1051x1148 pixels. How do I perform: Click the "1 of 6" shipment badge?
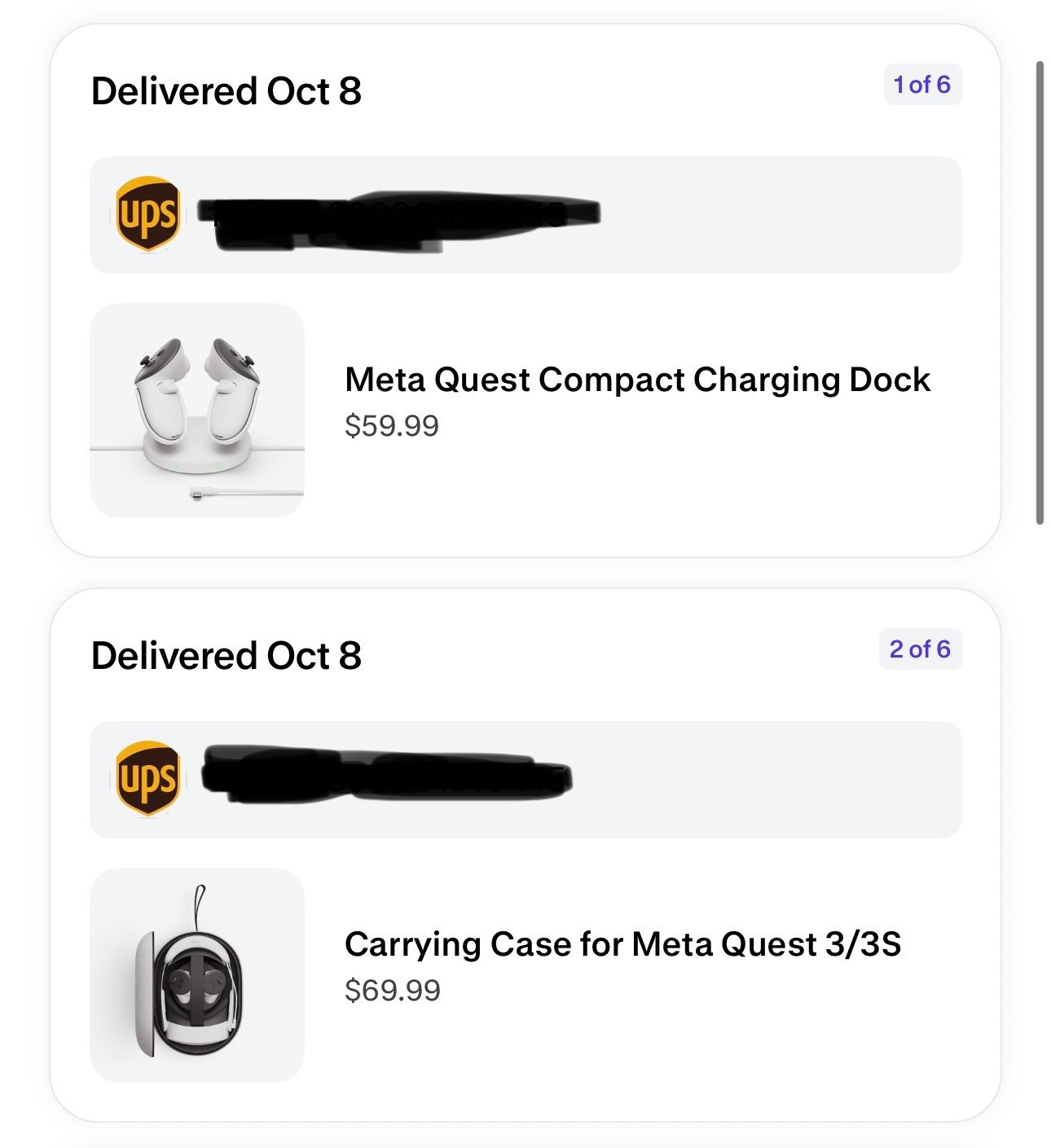click(922, 85)
